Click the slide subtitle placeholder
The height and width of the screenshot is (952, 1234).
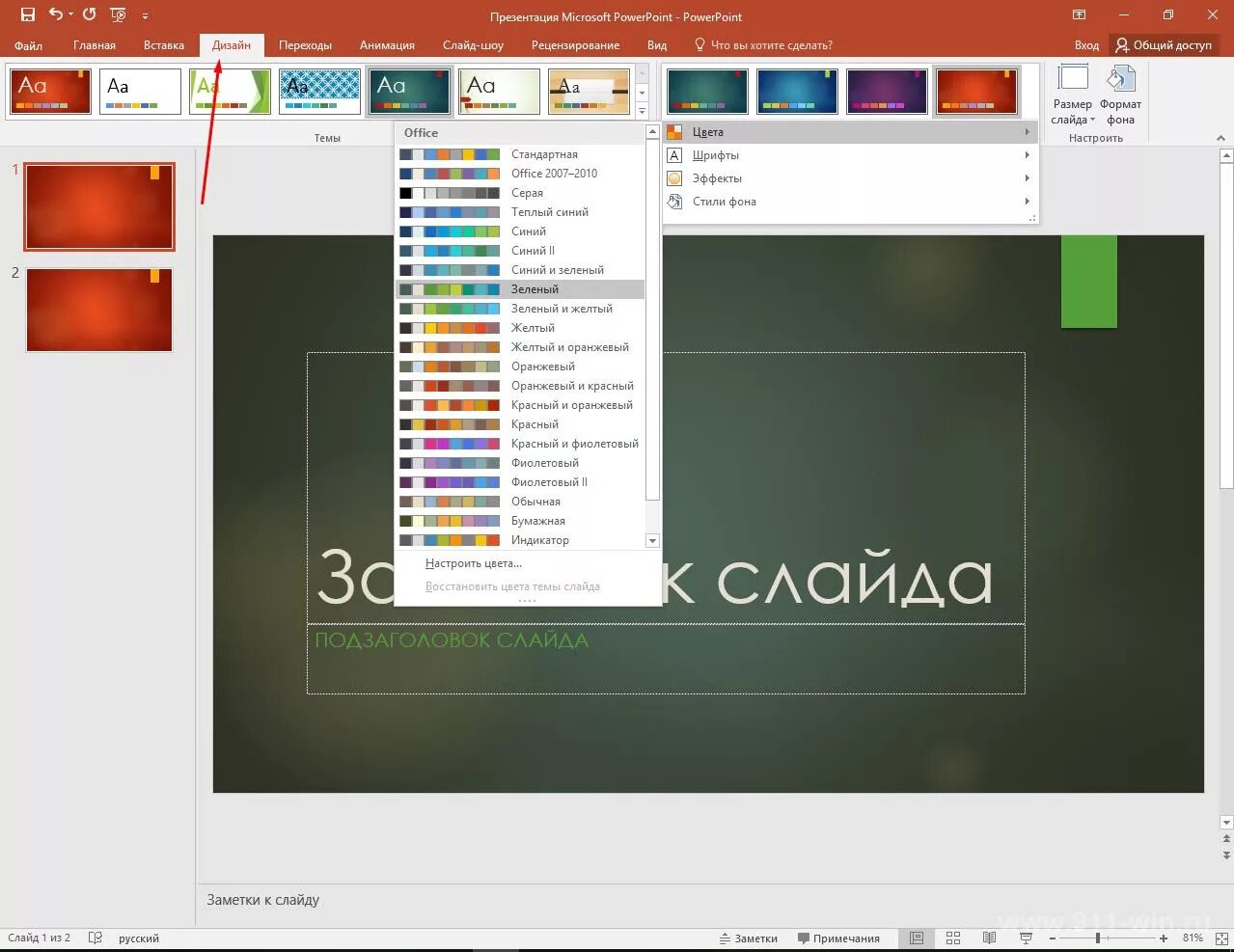[666, 659]
